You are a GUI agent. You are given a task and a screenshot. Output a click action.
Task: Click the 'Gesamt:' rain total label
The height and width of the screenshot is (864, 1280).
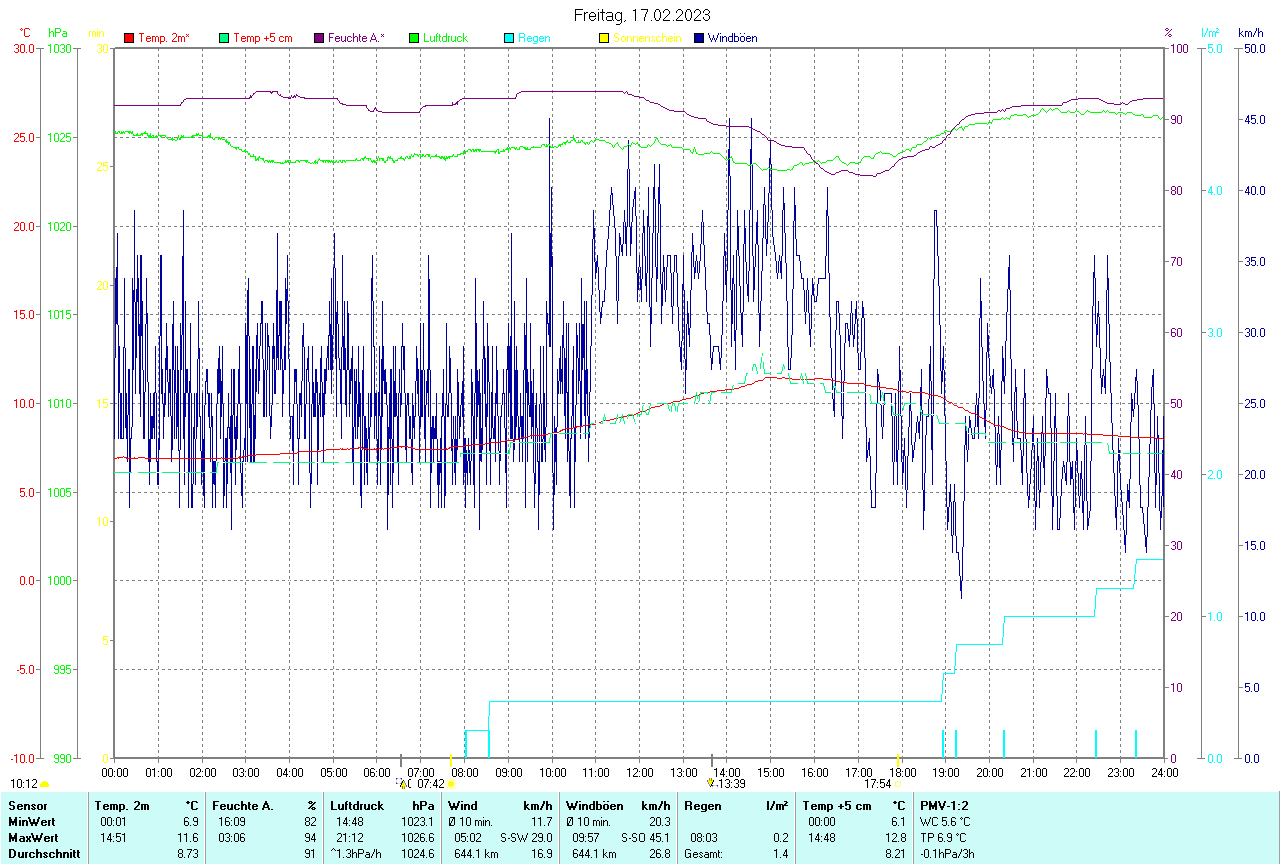[x=702, y=853]
